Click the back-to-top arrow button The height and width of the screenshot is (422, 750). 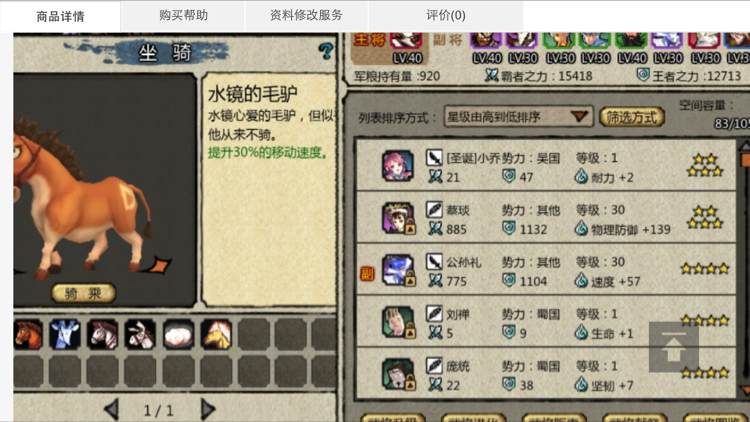(673, 347)
